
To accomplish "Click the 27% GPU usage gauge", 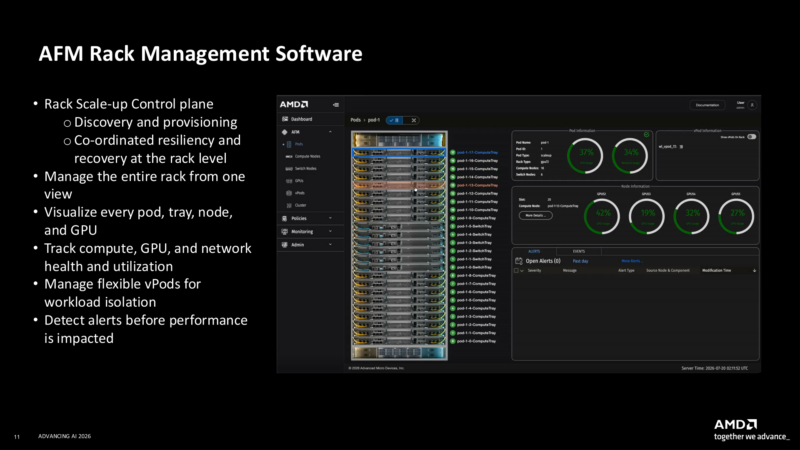I will (x=736, y=216).
